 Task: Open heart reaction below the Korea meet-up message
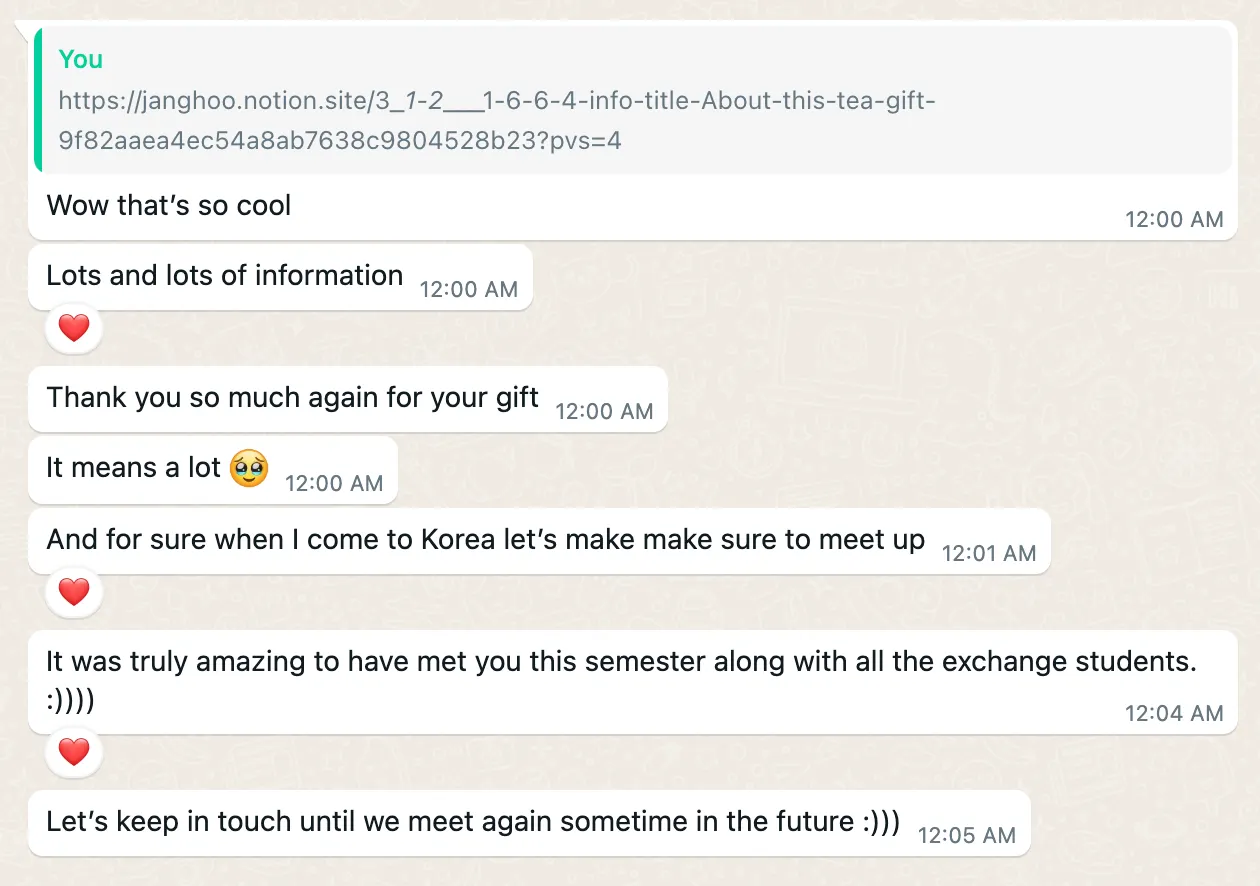click(x=74, y=592)
